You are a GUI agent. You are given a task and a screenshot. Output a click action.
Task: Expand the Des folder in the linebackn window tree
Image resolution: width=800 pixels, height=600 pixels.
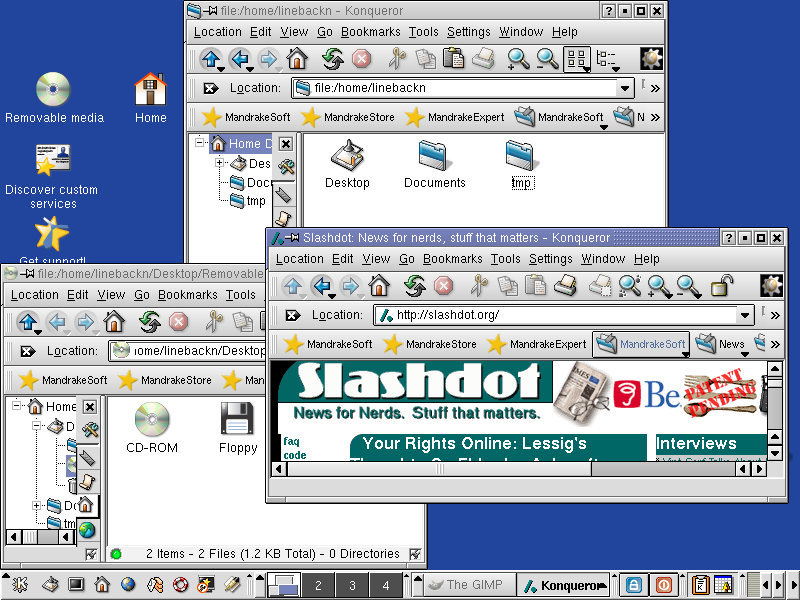[x=219, y=163]
